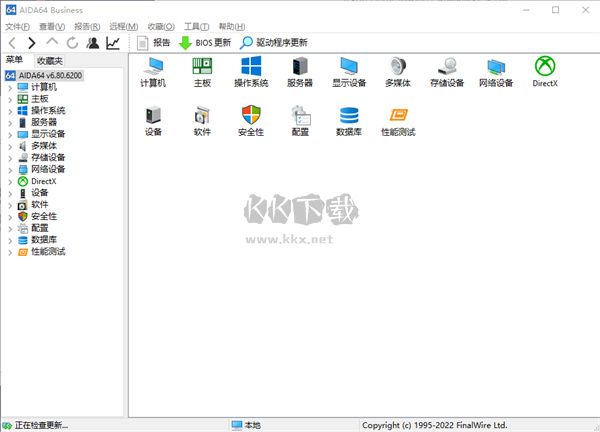Expand the 网络设备 tree node
This screenshot has width=600, height=432.
[x=10, y=170]
